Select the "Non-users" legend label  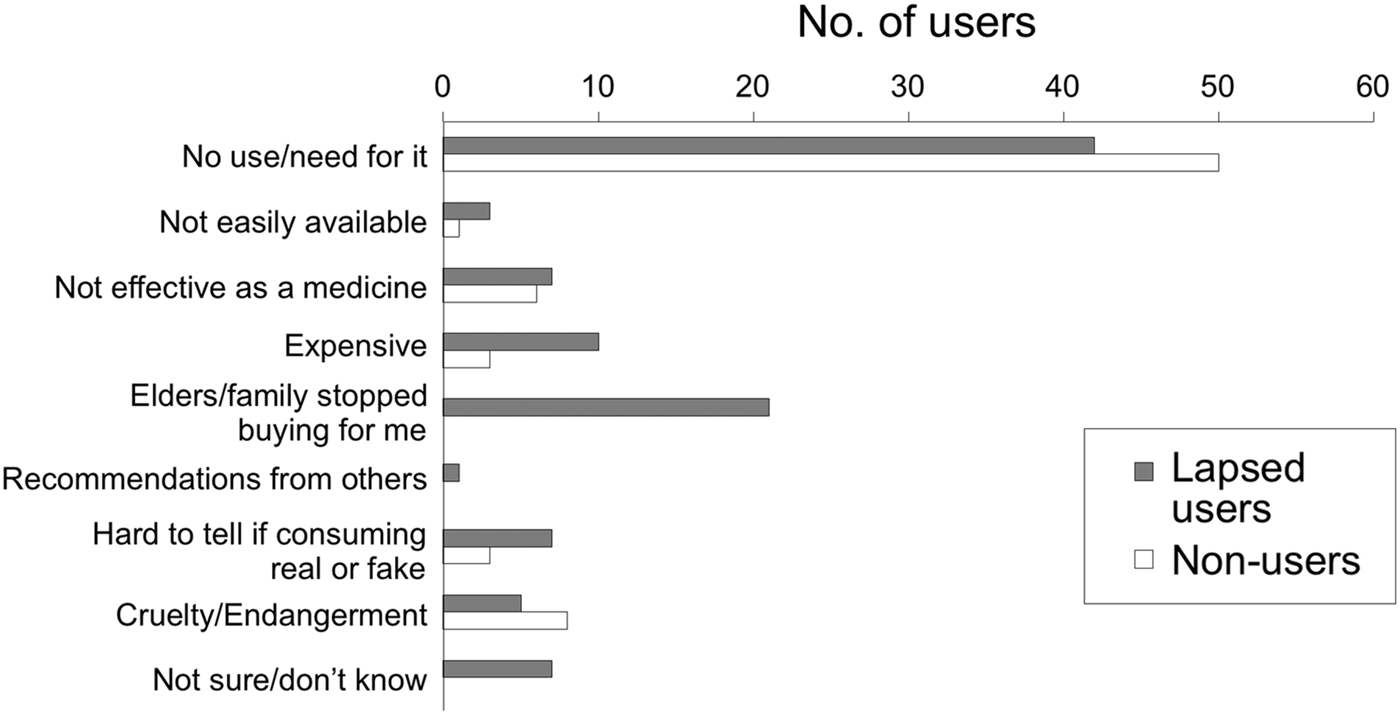(x=1264, y=561)
